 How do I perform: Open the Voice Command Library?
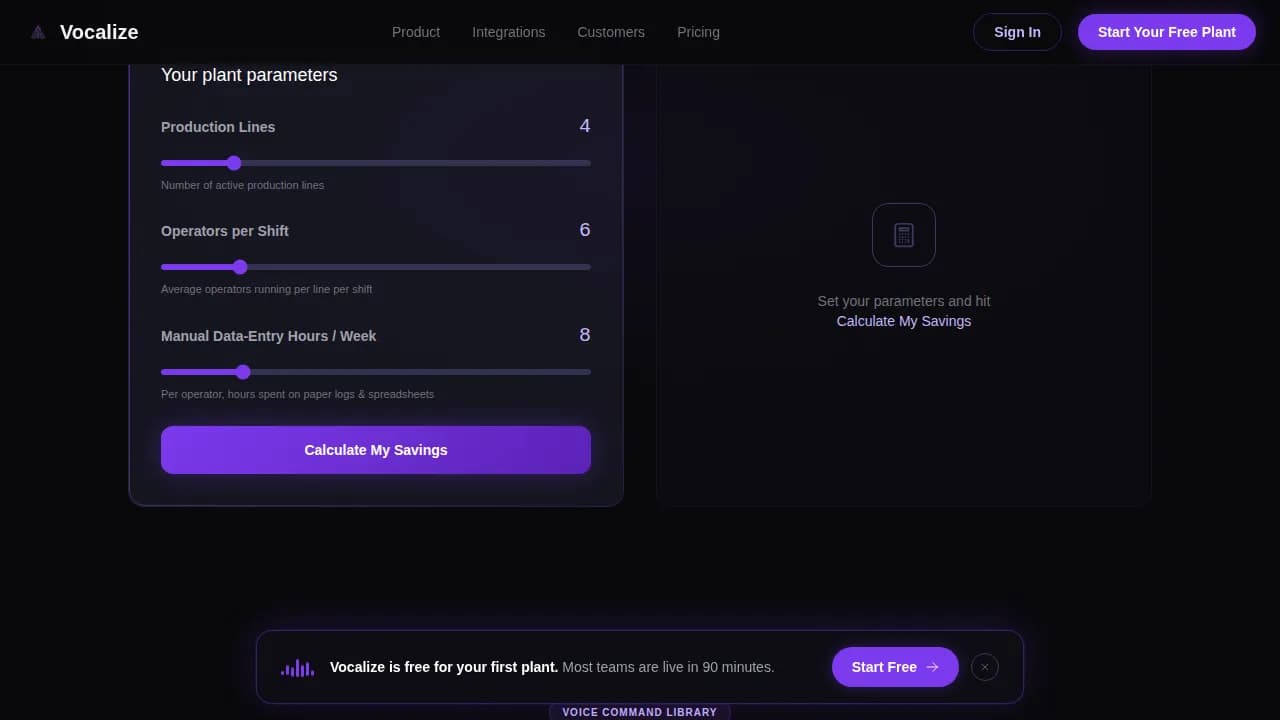click(640, 712)
